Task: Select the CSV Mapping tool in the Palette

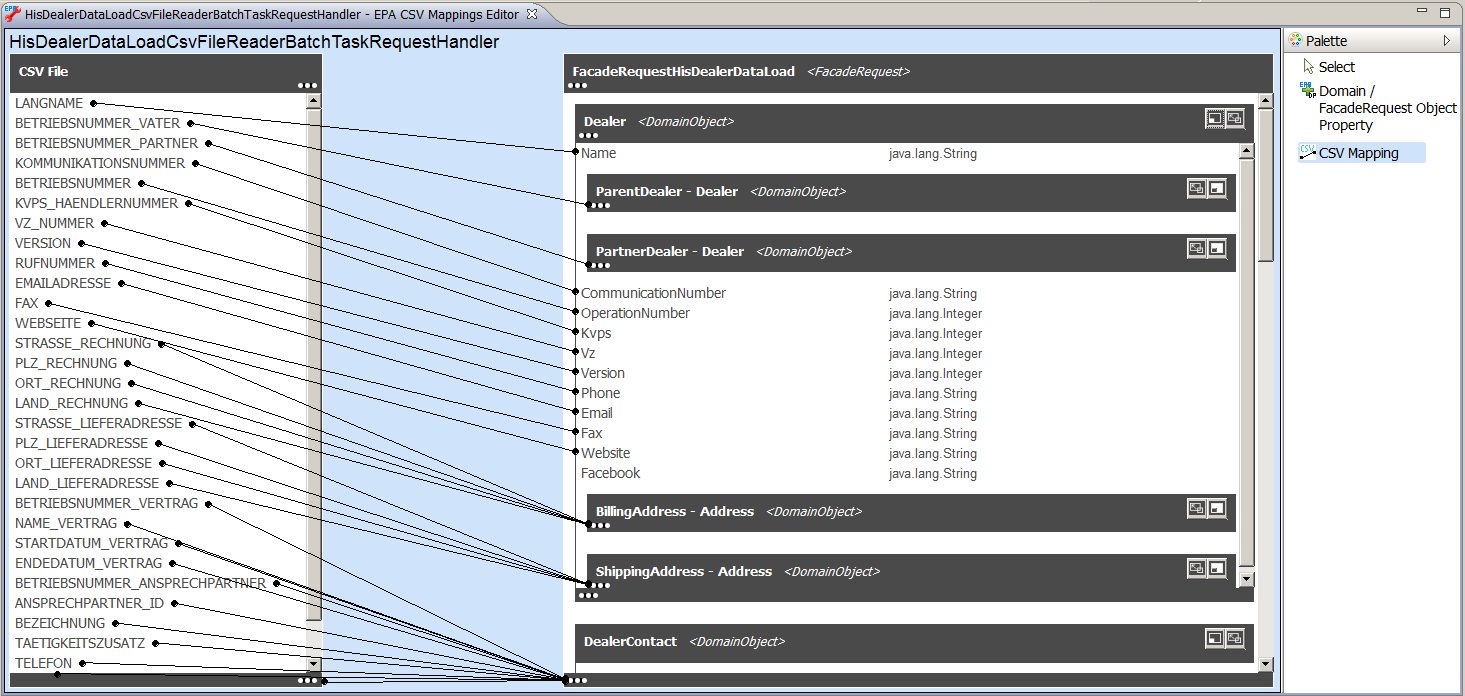Action: coord(1360,152)
